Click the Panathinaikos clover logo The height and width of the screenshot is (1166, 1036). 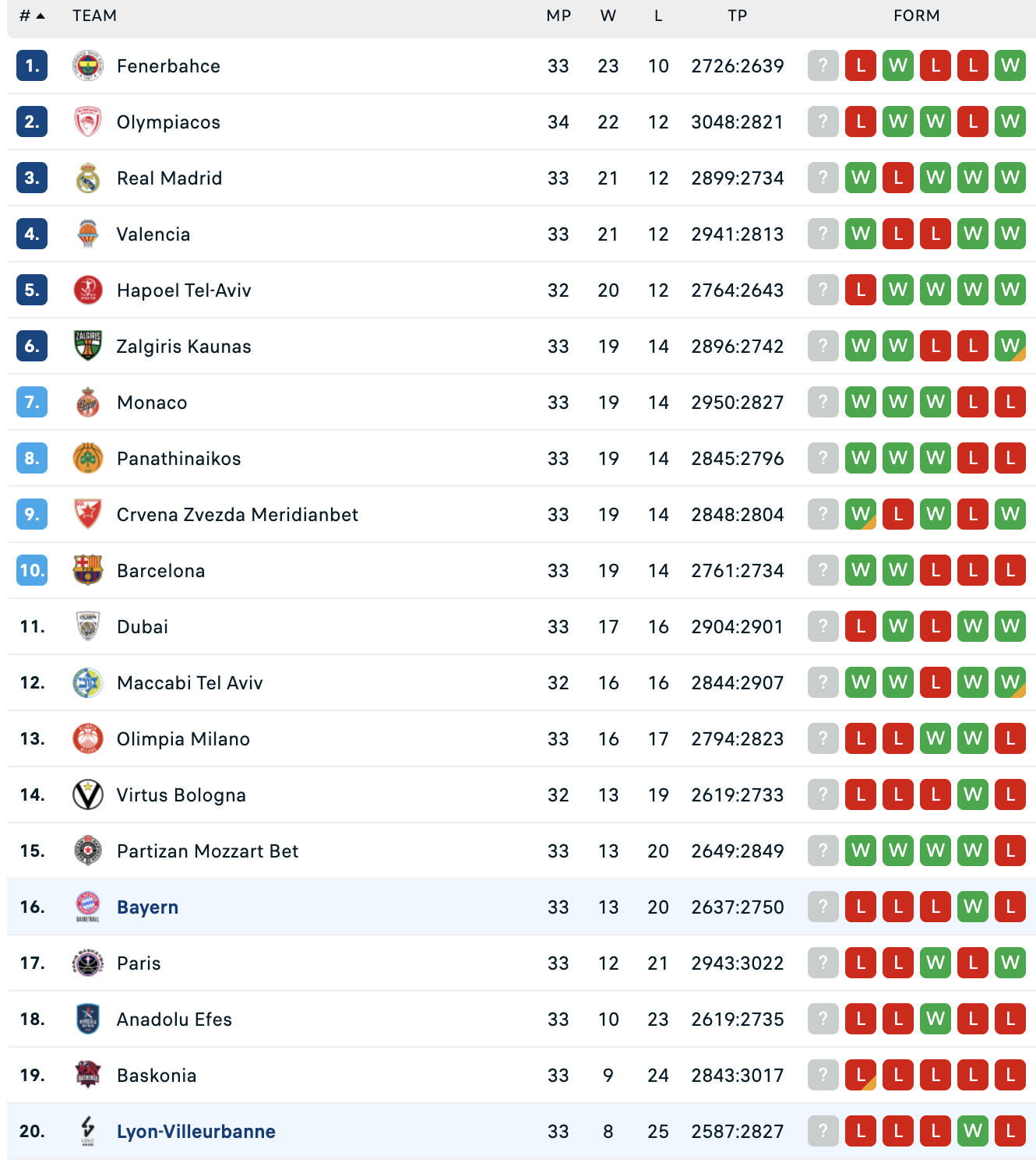pos(88,459)
